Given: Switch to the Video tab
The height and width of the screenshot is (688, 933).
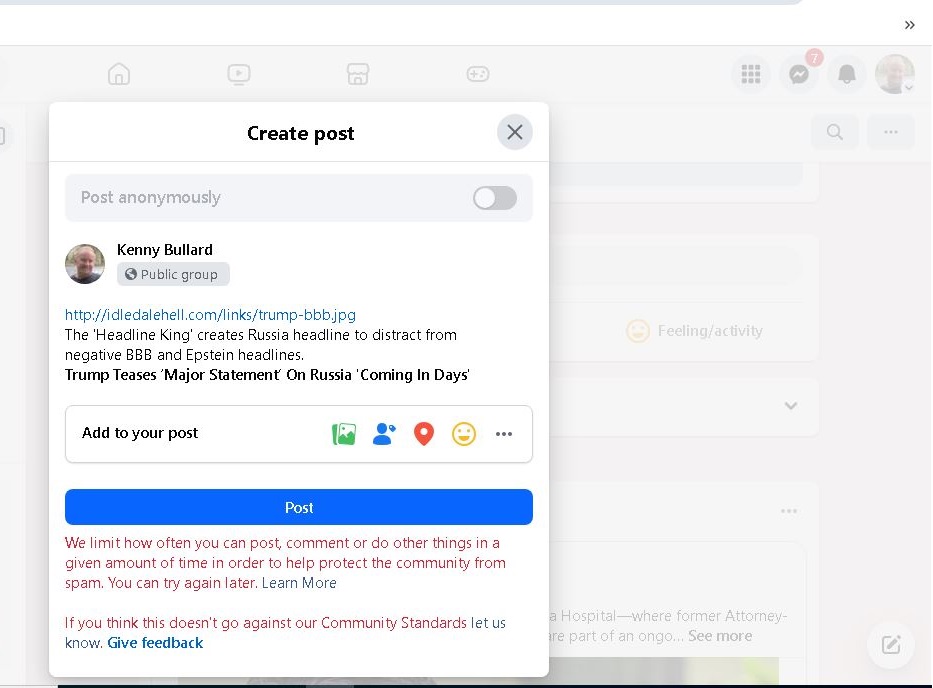Looking at the screenshot, I should click(x=238, y=74).
